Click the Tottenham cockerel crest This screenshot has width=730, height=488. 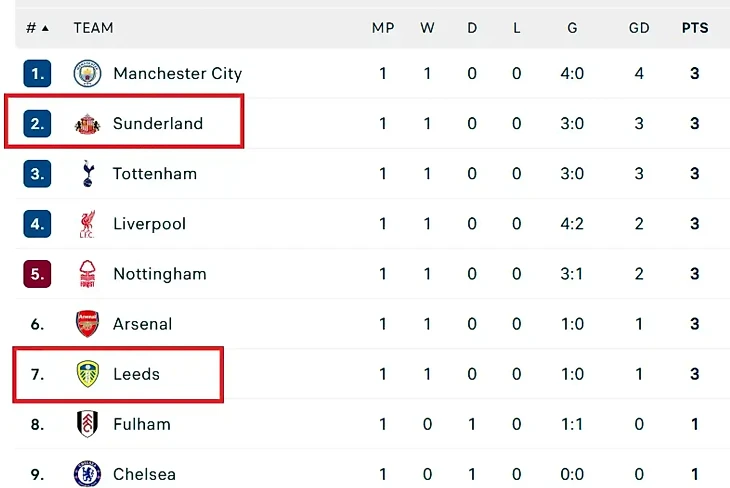88,174
